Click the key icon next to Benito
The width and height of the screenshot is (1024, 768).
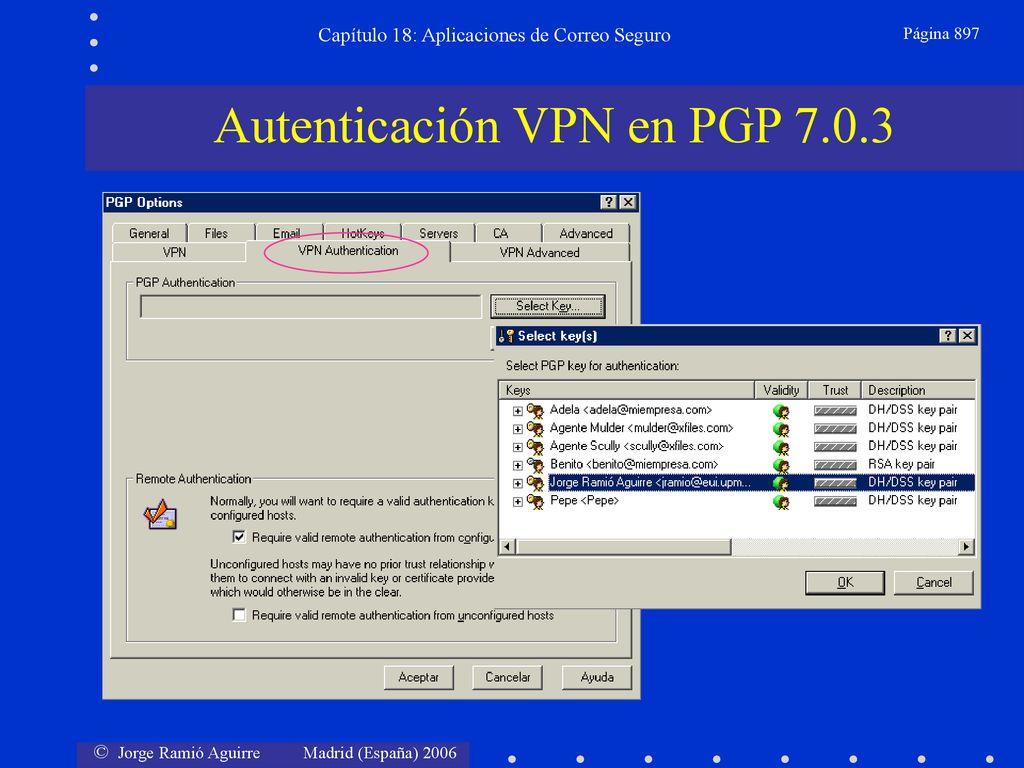coord(535,465)
